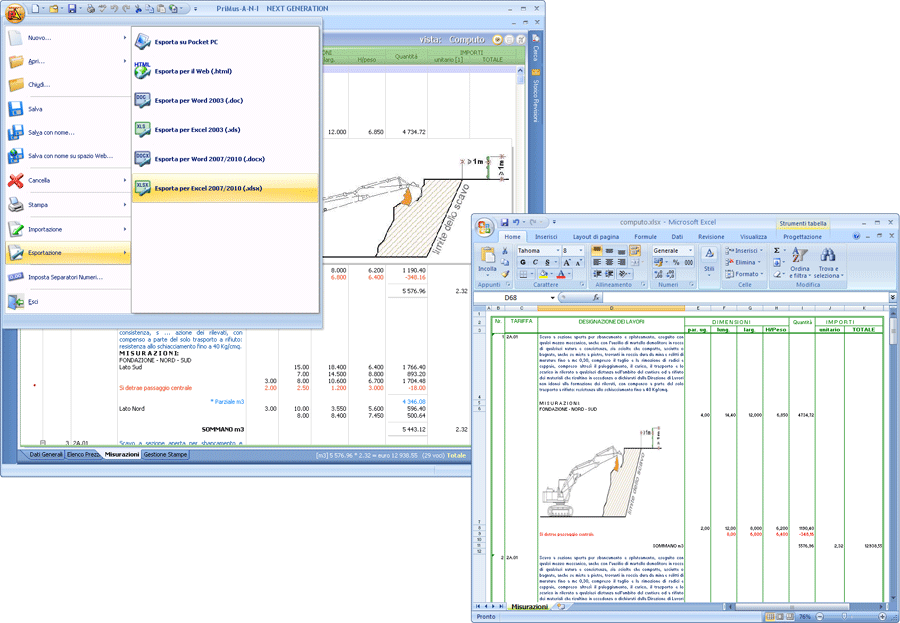Open the Elenco Prezzi tab in PriMus
Viewport: 900px width, 623px height.
(x=83, y=454)
